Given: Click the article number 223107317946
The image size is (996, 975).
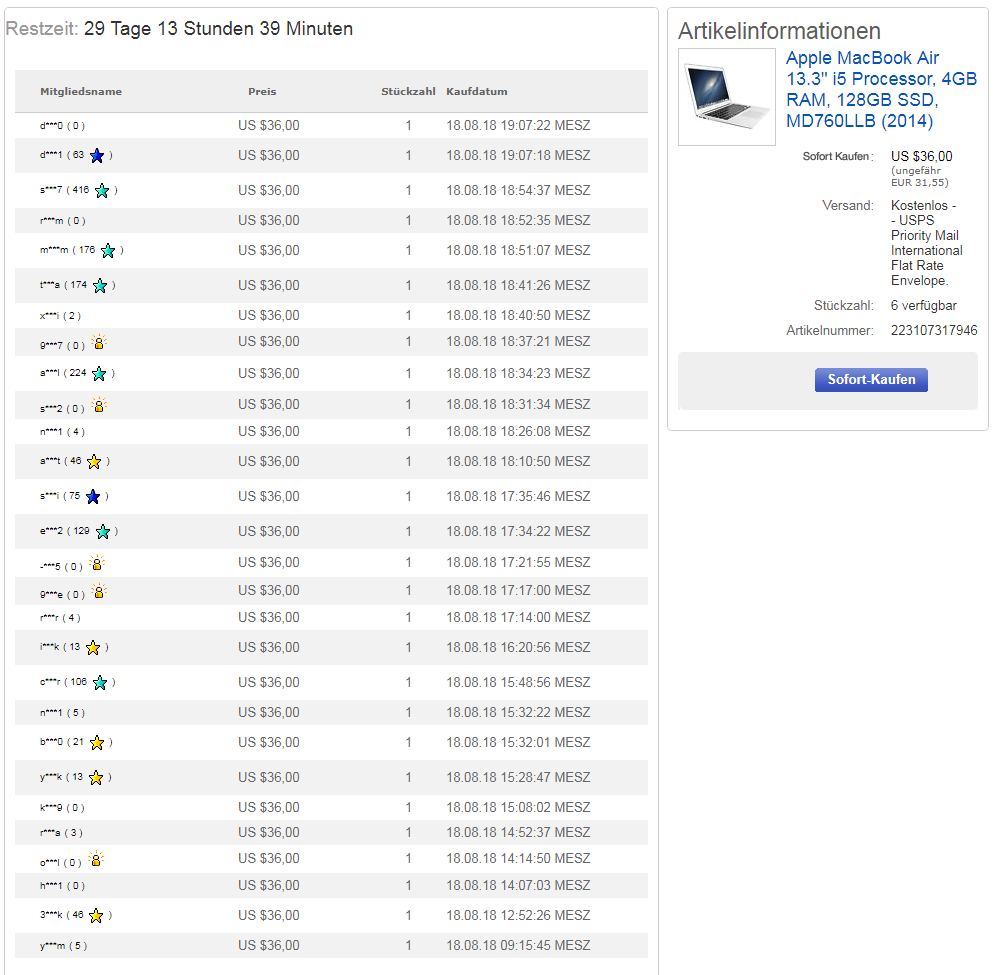Looking at the screenshot, I should [x=934, y=331].
